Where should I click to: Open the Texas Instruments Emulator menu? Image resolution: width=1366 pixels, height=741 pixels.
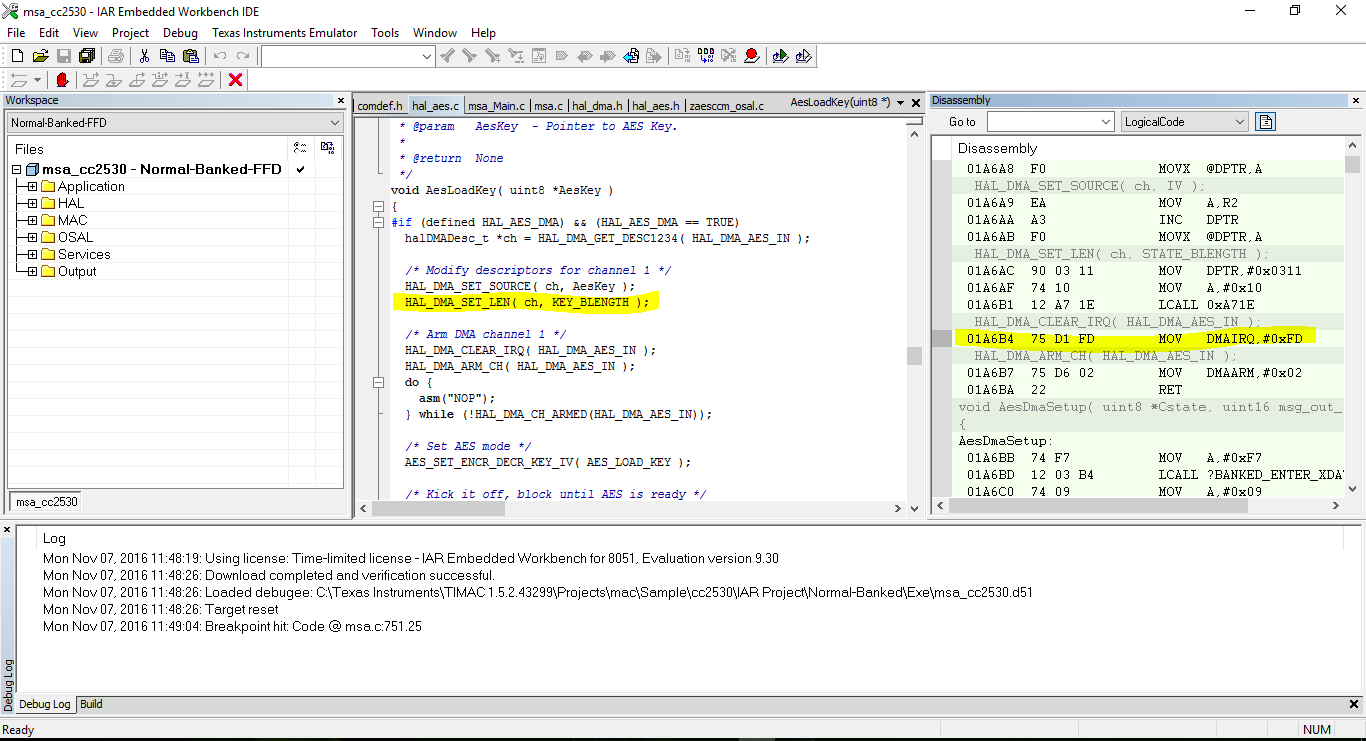(284, 33)
